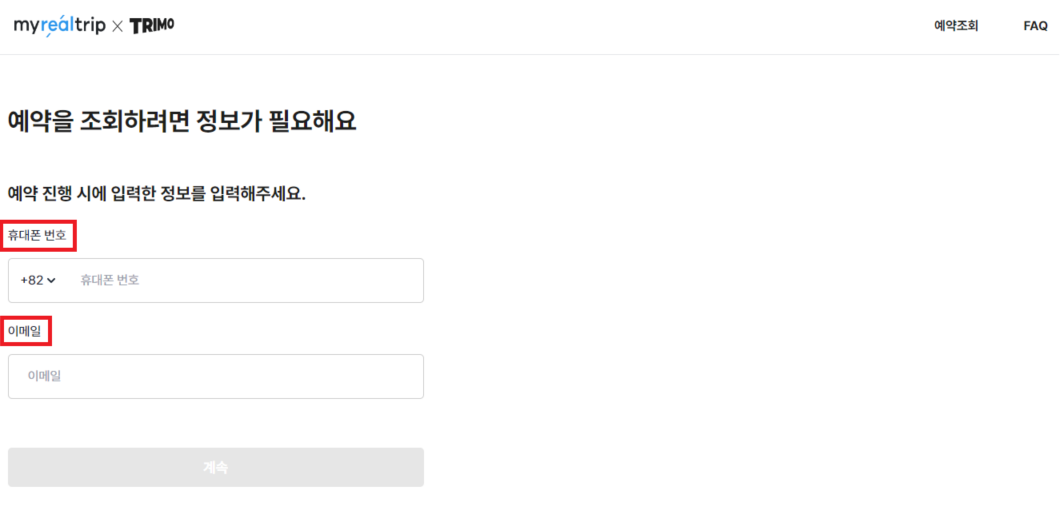Open the FAQ page from header
This screenshot has width=1063, height=525.
1035,26
